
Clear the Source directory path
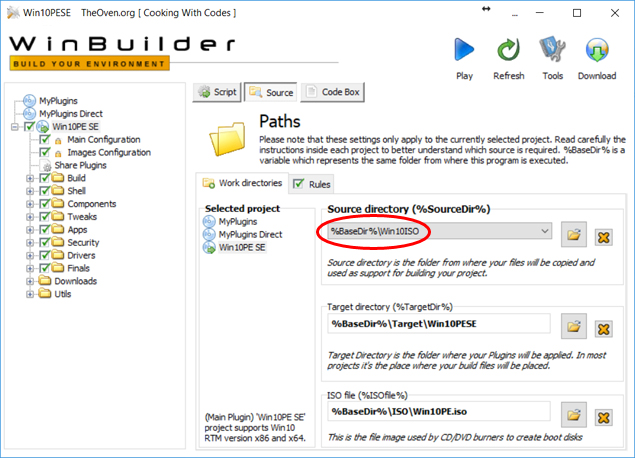tap(603, 237)
